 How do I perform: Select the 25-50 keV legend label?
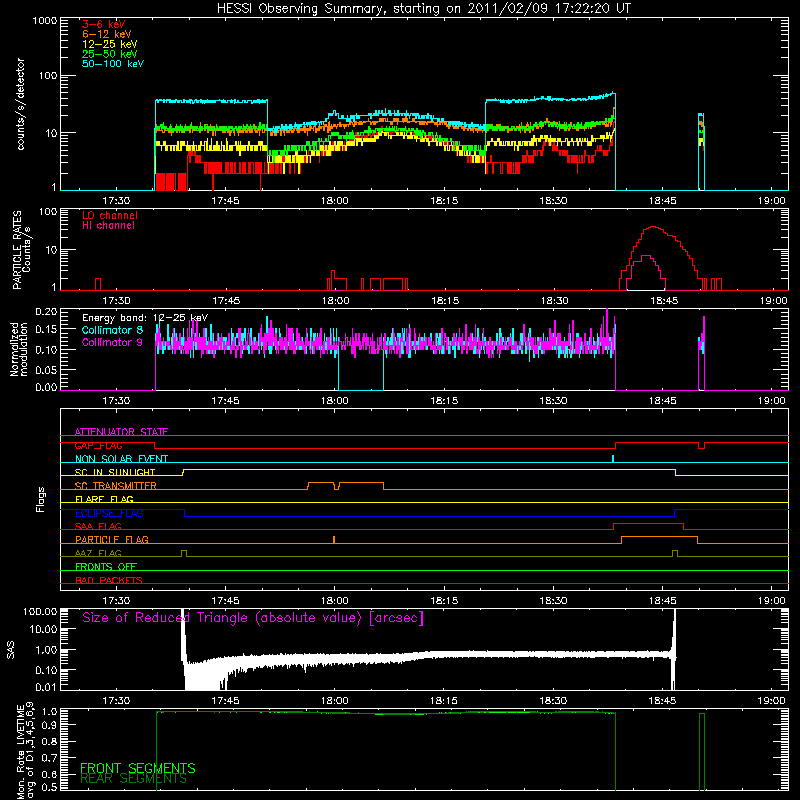click(110, 54)
